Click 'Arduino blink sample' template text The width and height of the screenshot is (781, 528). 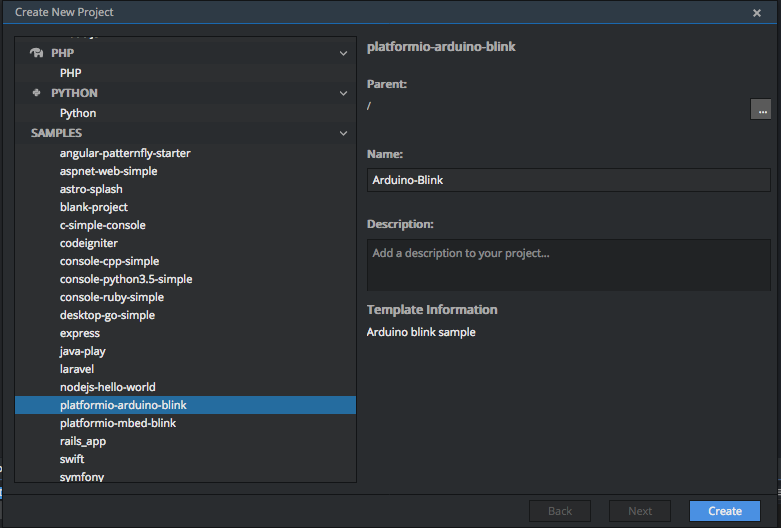pos(421,332)
